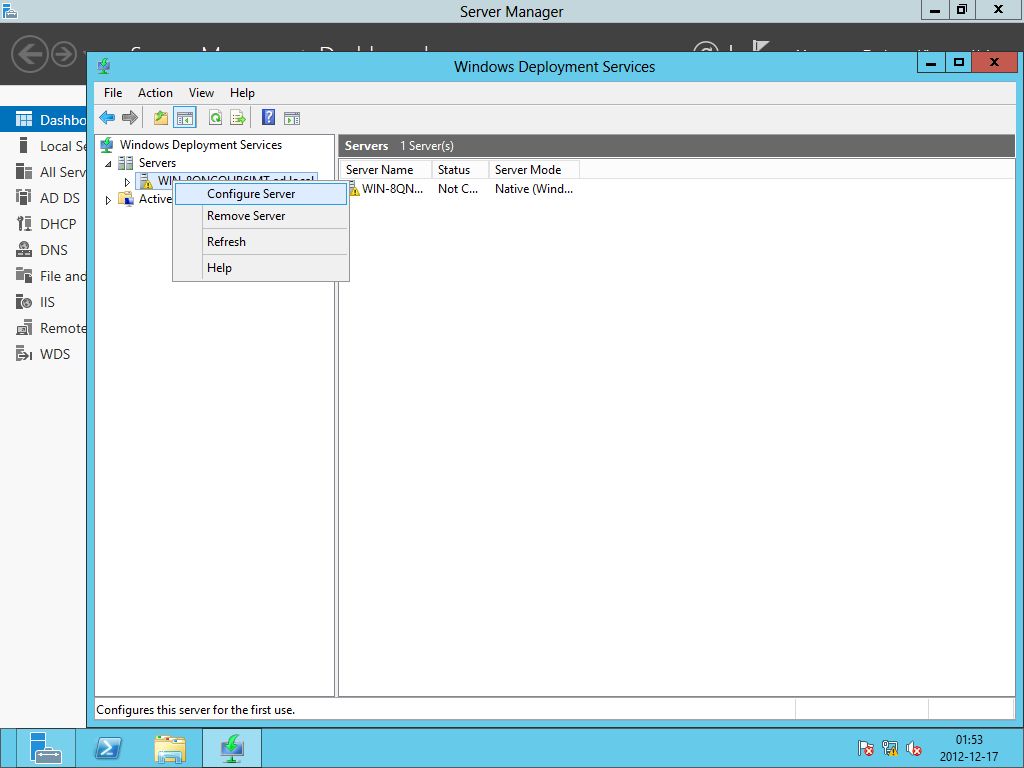The width and height of the screenshot is (1024, 768).
Task: Click the gray Forward arrow in WDS toolbar
Action: click(130, 118)
